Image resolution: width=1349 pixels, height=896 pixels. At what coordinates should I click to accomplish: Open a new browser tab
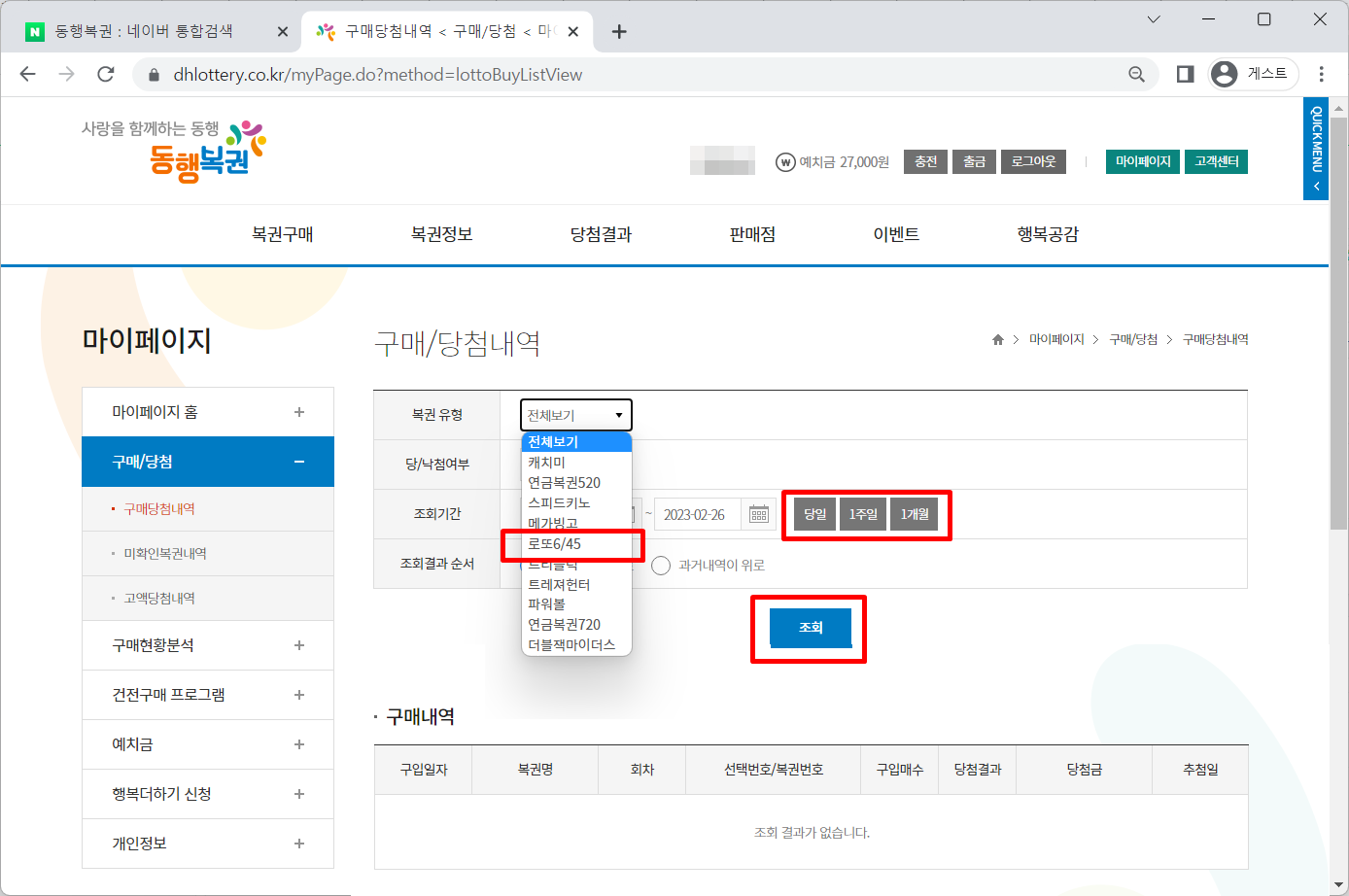(x=619, y=31)
